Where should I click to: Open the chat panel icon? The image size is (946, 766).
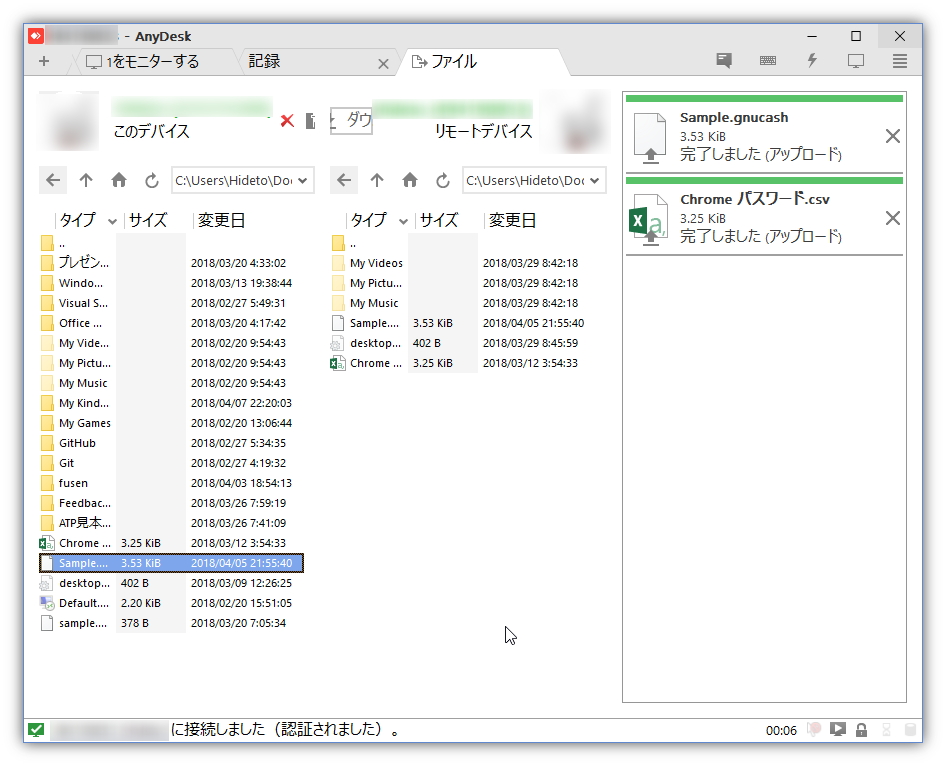click(x=724, y=60)
